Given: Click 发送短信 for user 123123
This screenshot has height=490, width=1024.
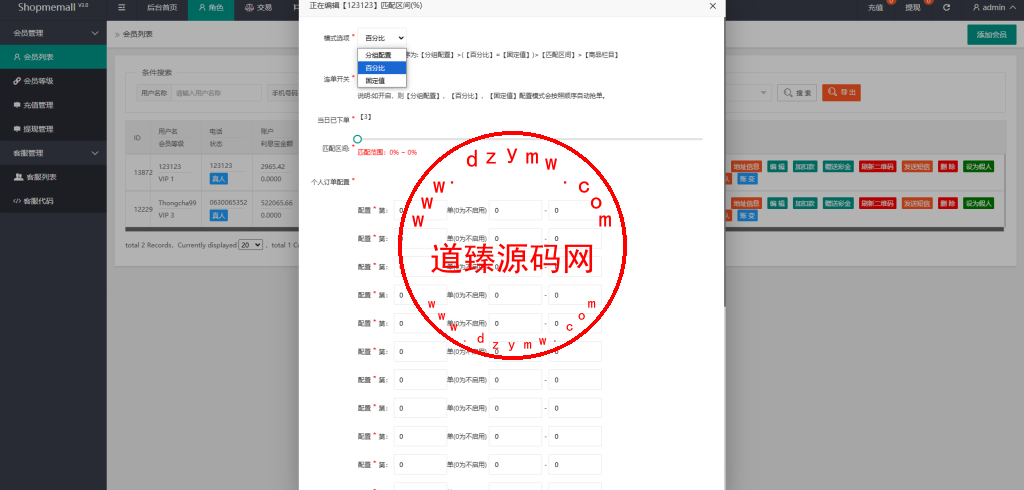Looking at the screenshot, I should pos(918,167).
